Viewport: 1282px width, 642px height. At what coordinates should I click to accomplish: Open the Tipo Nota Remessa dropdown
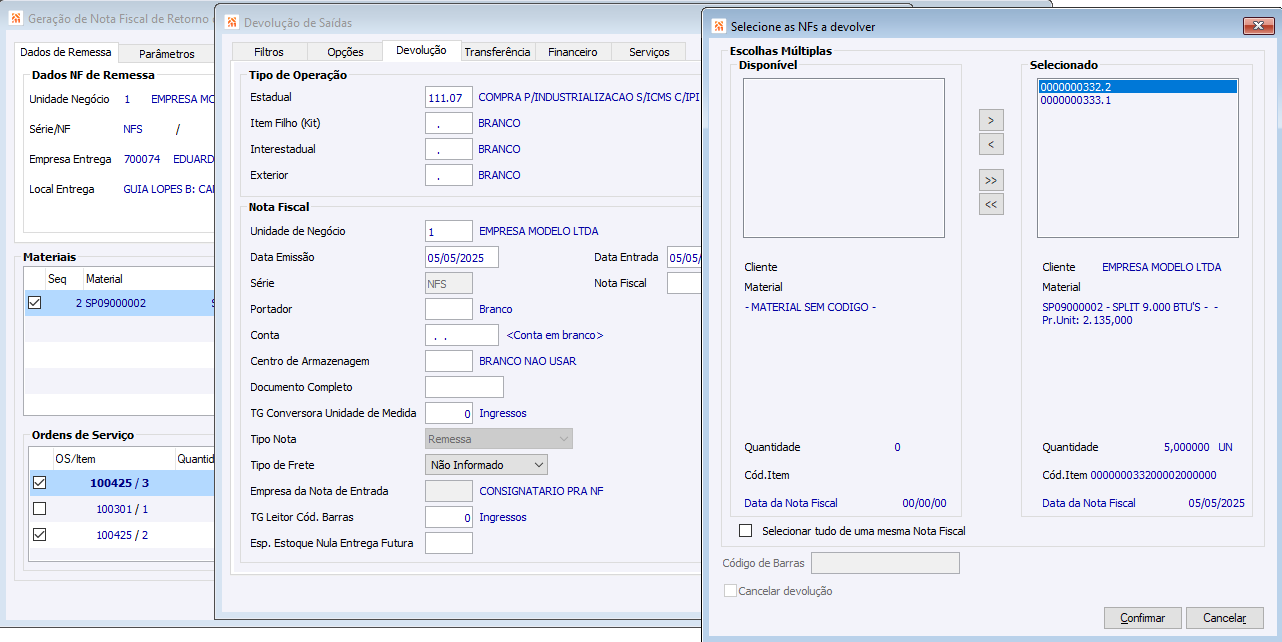click(499, 439)
